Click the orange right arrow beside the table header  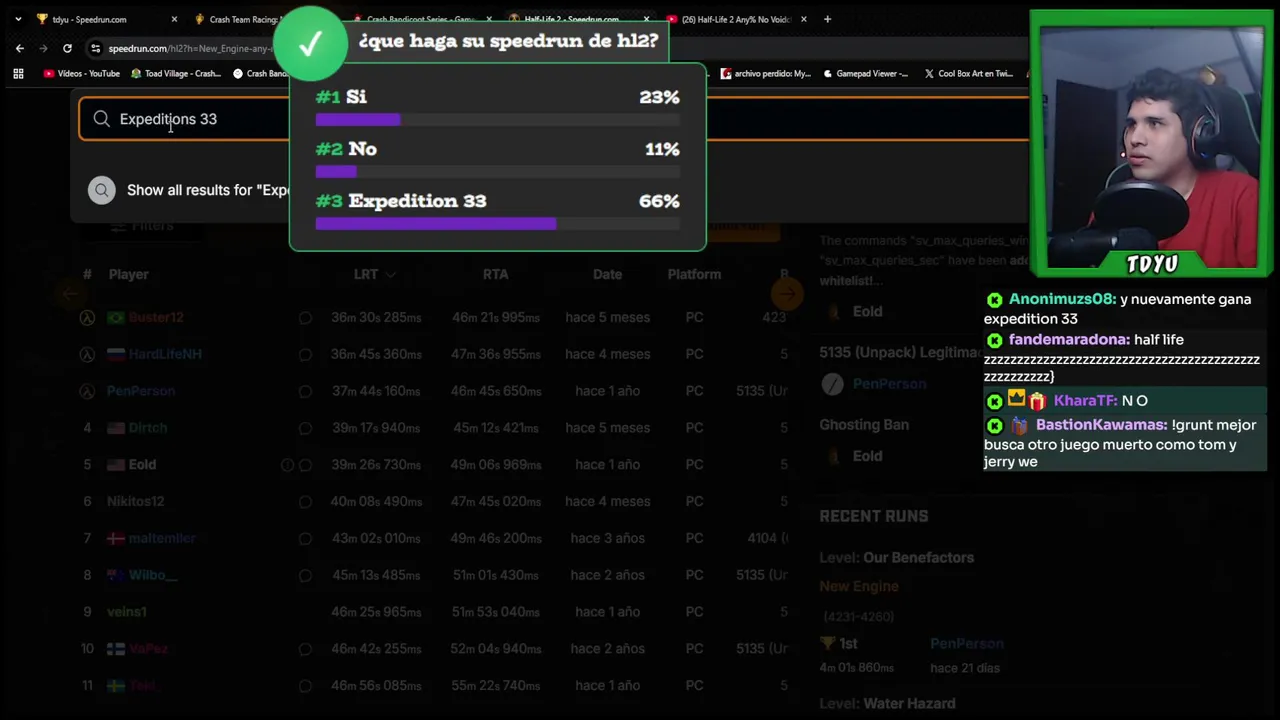[x=788, y=294]
